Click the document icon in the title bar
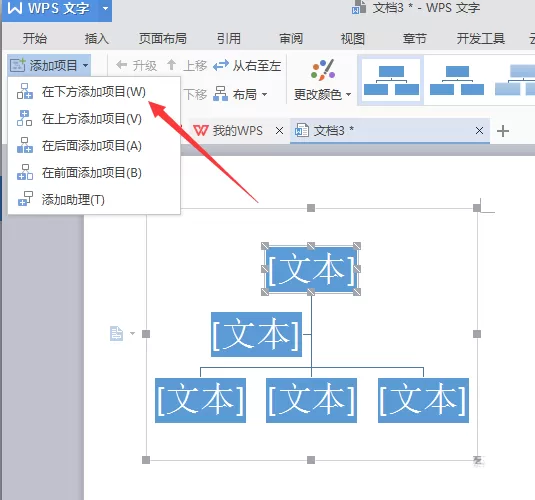 coord(359,8)
